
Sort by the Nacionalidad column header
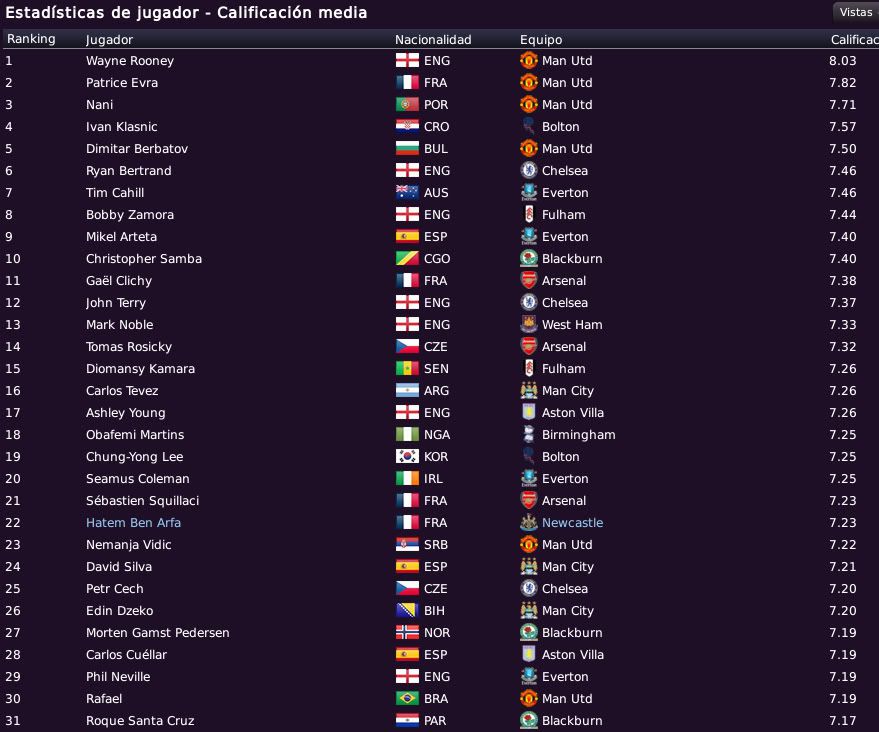pos(433,40)
